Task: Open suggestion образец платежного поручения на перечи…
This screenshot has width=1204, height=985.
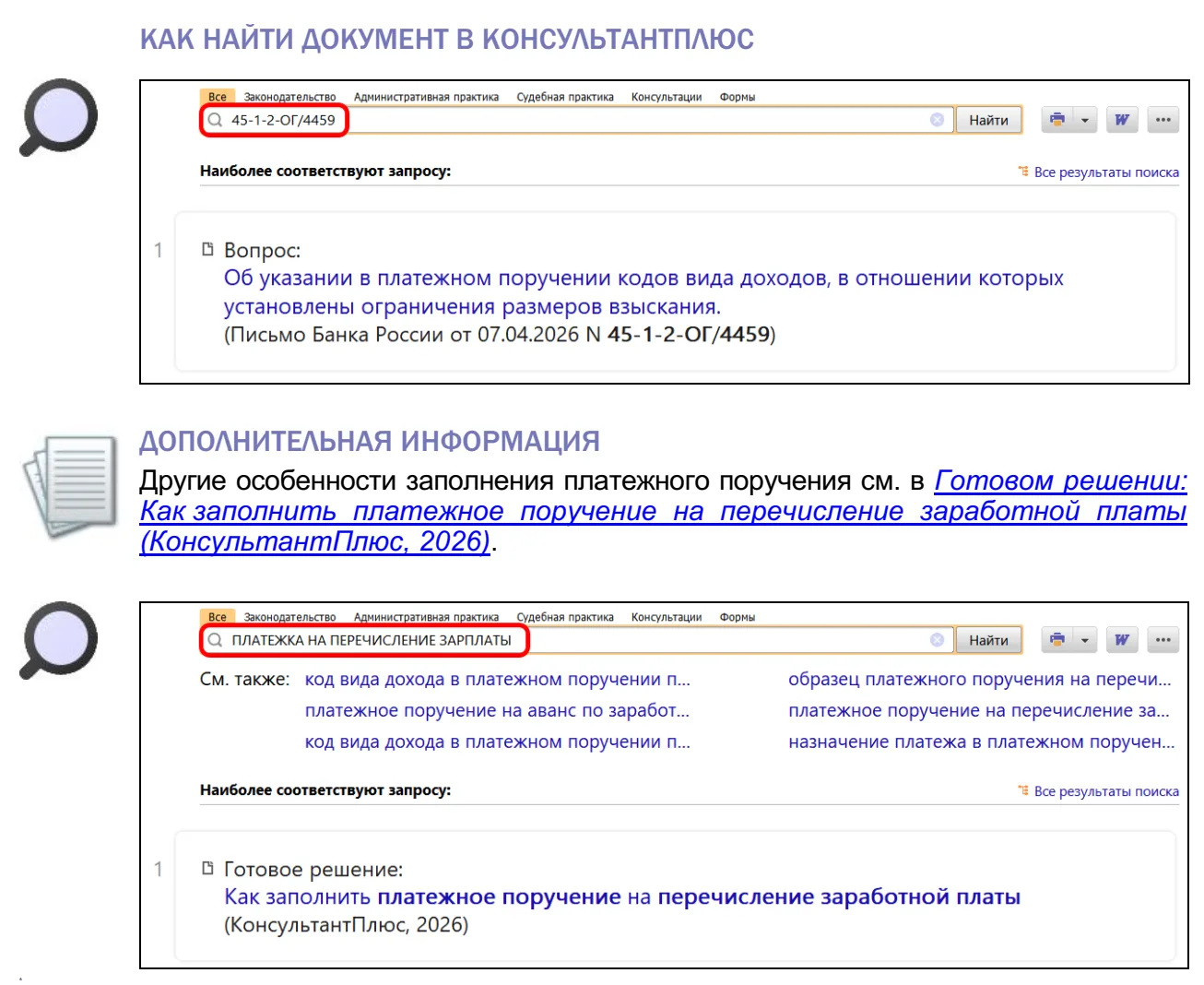Action: (x=980, y=680)
